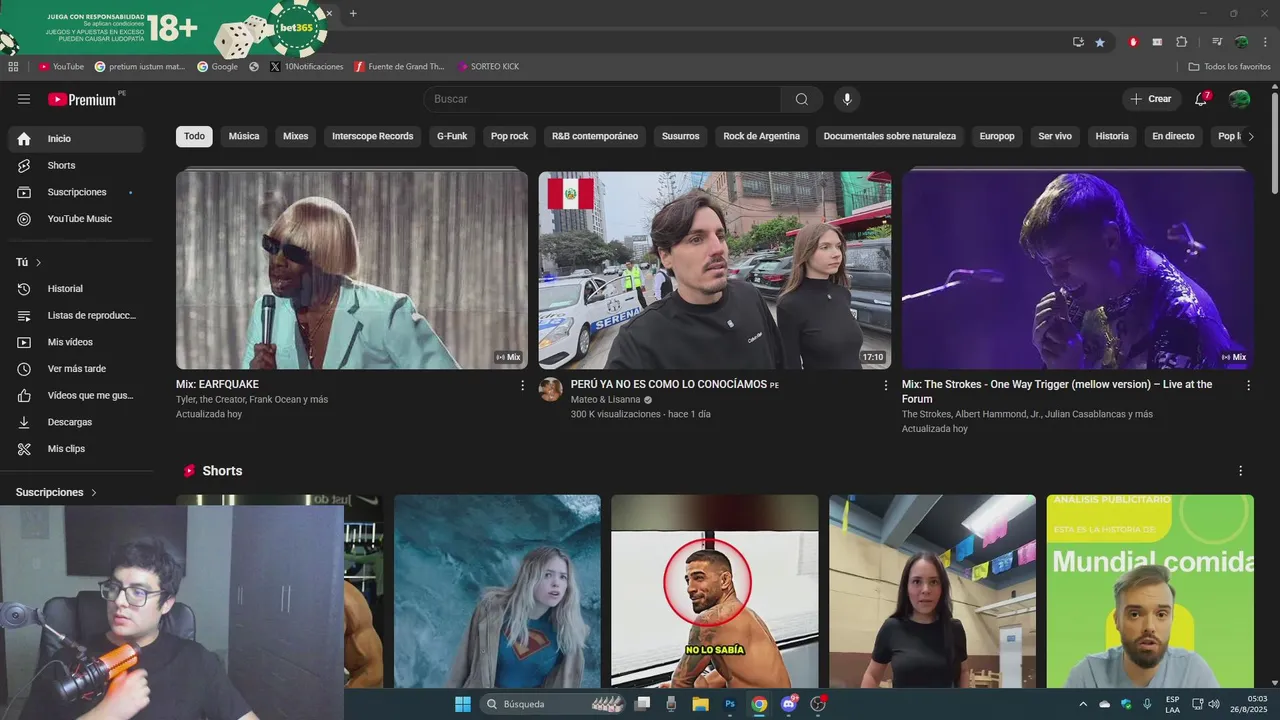Open Shorts from the sidebar
The image size is (1280, 720).
(x=76, y=165)
